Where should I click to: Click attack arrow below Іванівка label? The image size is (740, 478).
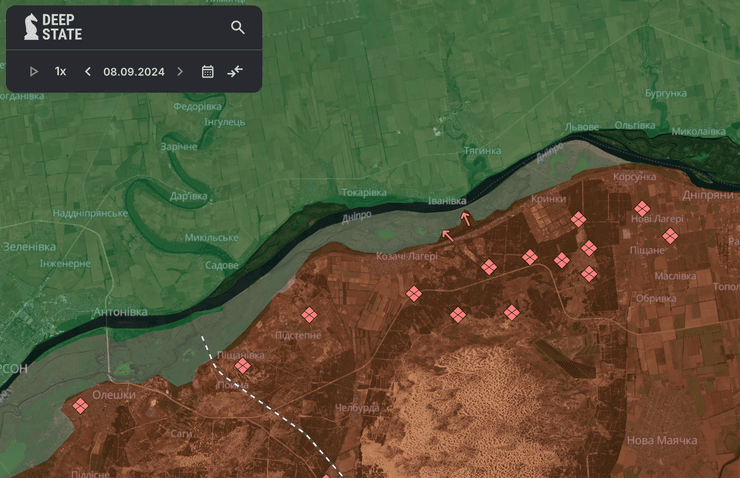[x=465, y=217]
